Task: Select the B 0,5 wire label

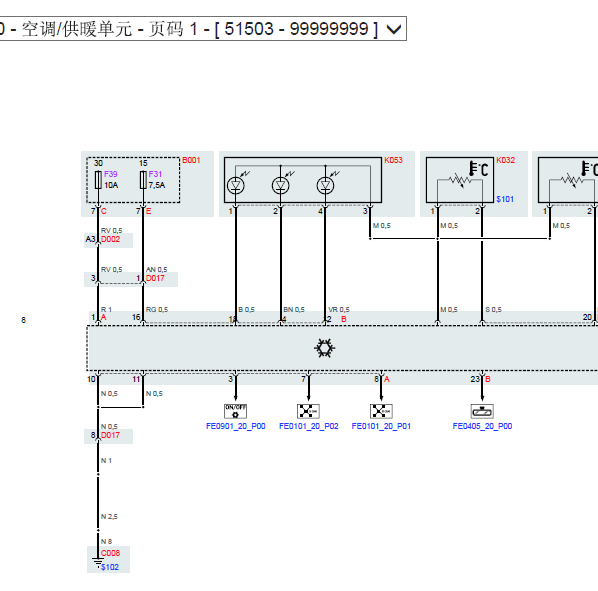Action: pos(246,310)
